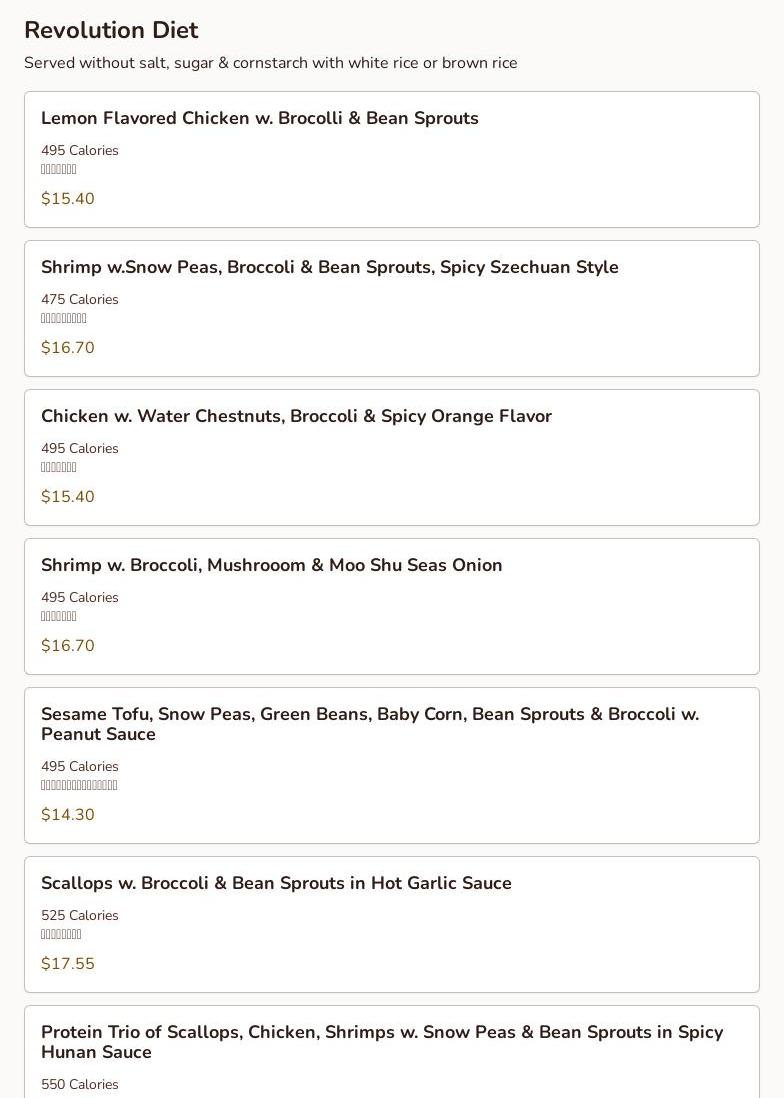Click the 525 Calories label on Scallops
This screenshot has height=1098, width=784.
pos(80,916)
